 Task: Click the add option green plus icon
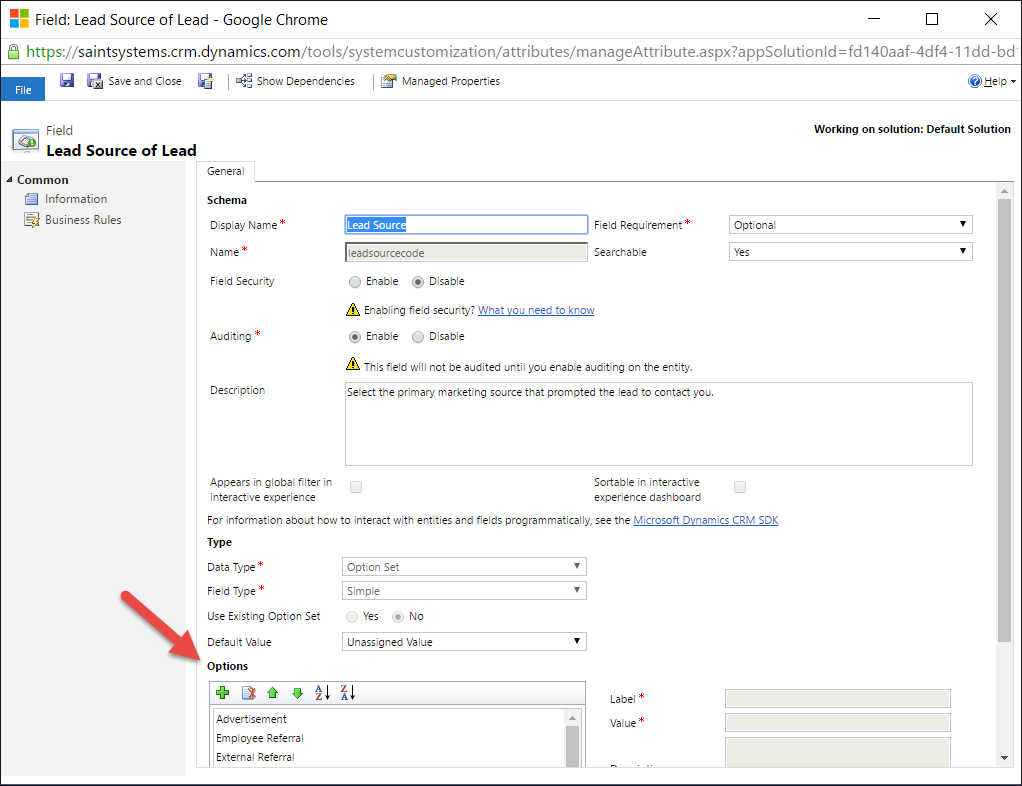click(x=223, y=692)
